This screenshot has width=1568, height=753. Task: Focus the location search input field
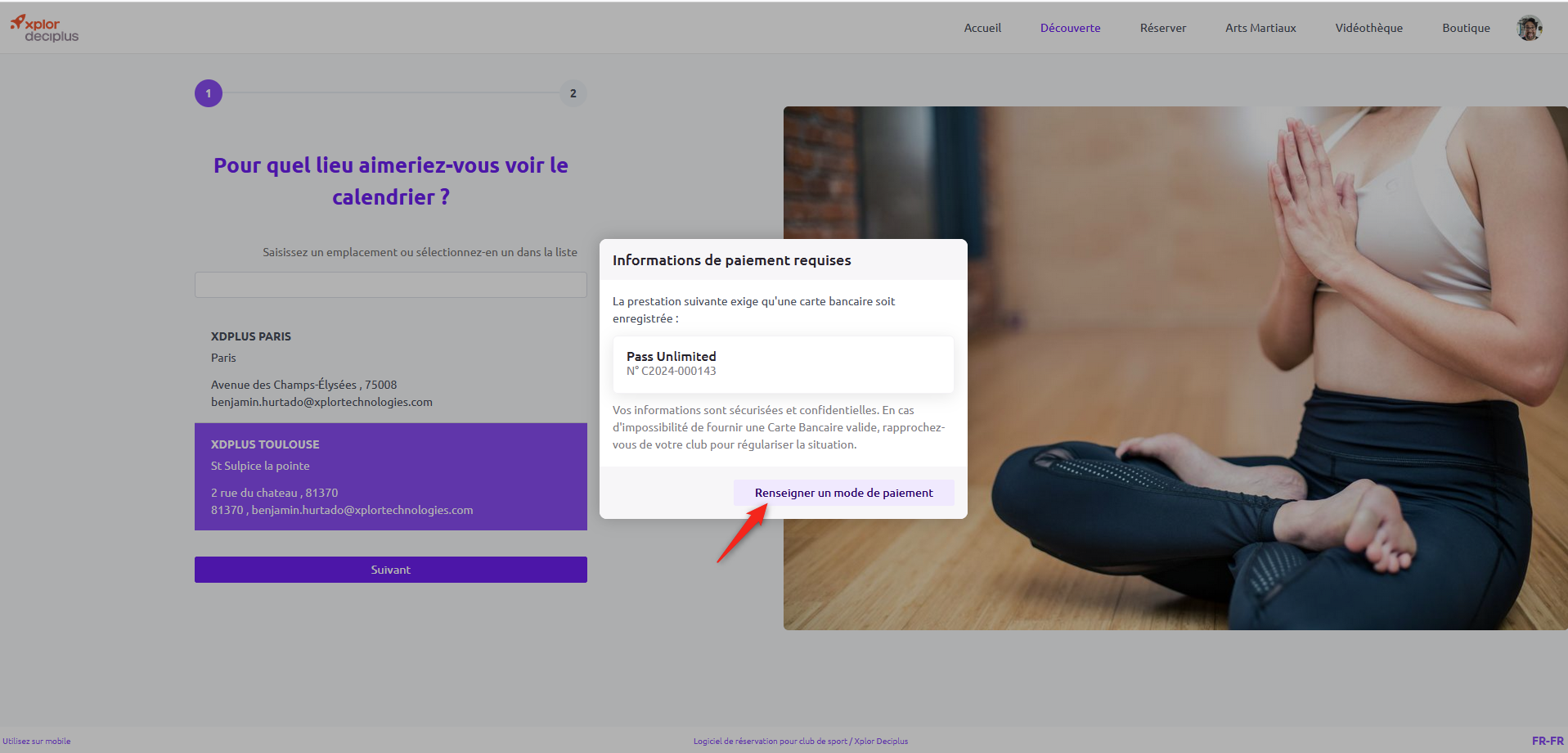click(x=391, y=285)
